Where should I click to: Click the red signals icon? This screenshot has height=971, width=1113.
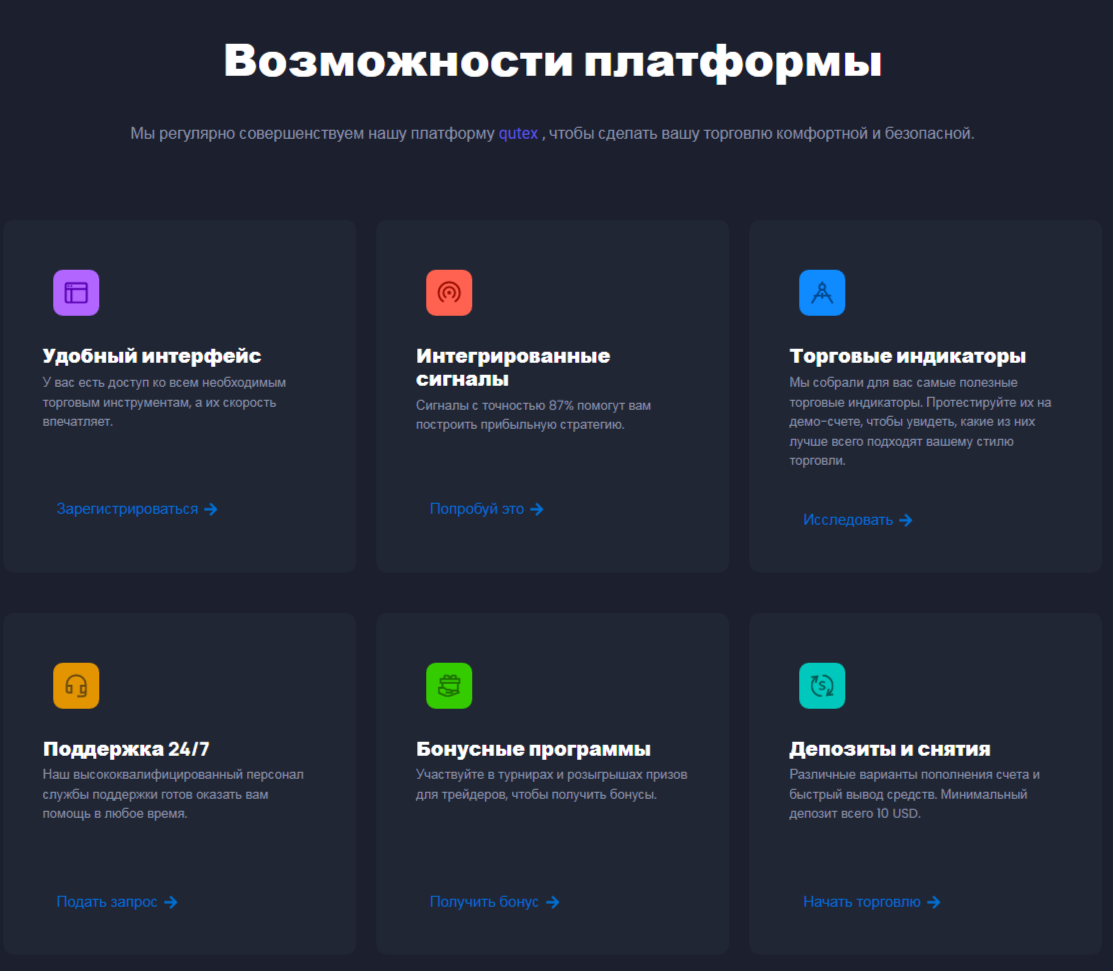pos(449,292)
